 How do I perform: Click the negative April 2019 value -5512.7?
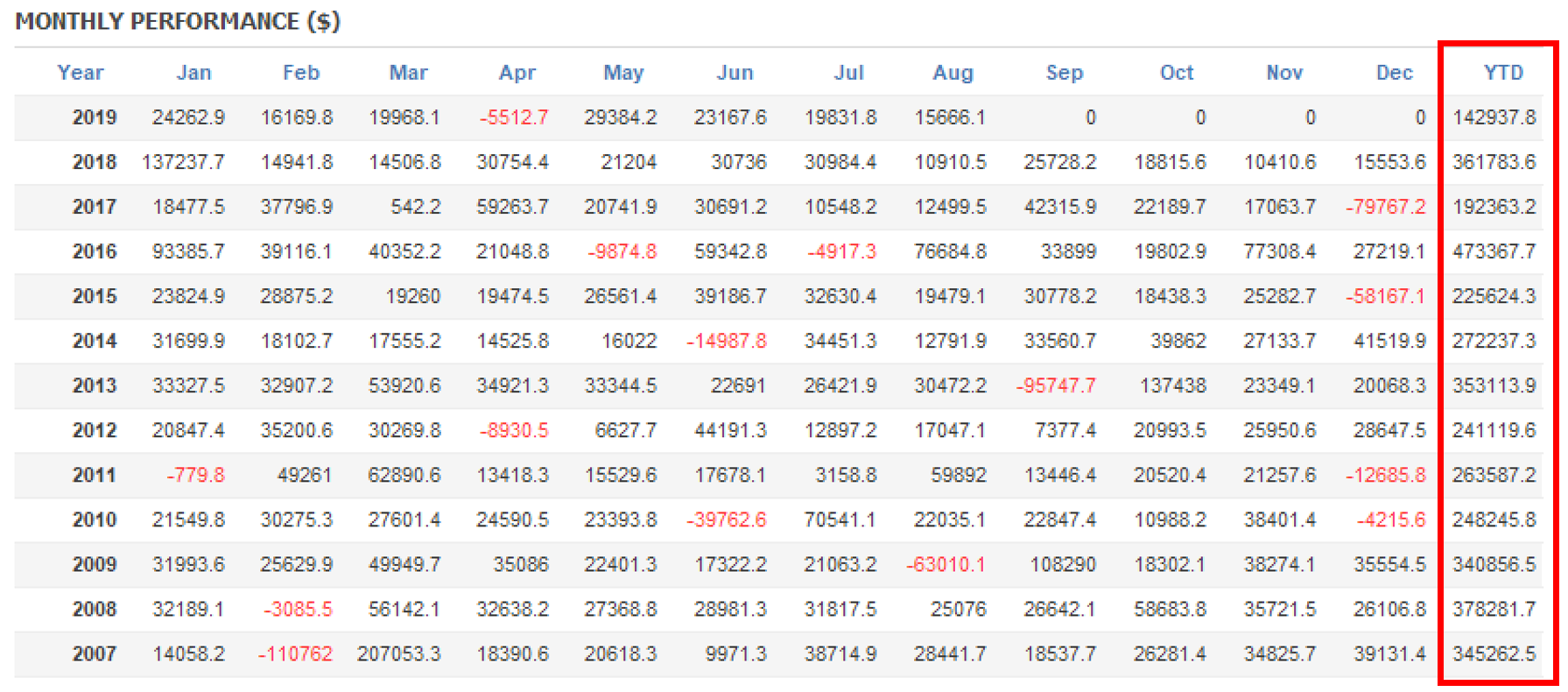click(x=514, y=117)
